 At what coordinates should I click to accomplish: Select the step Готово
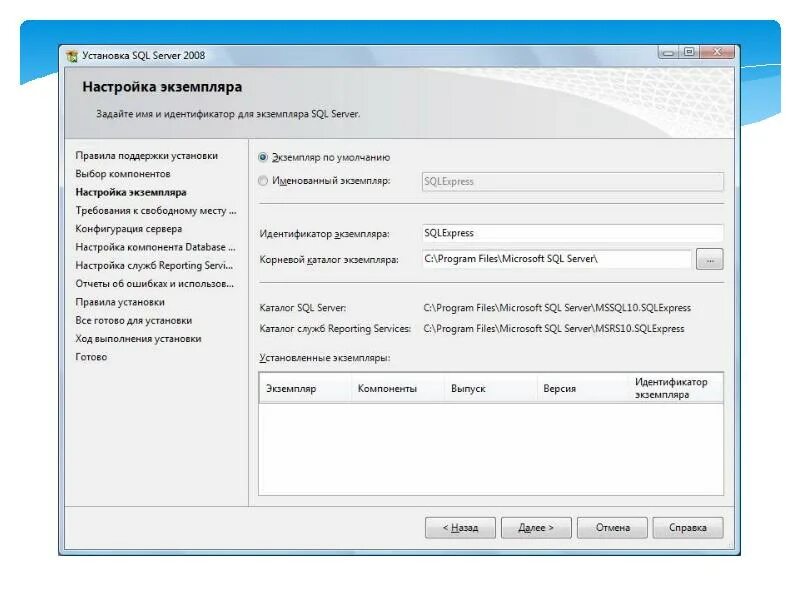coord(91,357)
